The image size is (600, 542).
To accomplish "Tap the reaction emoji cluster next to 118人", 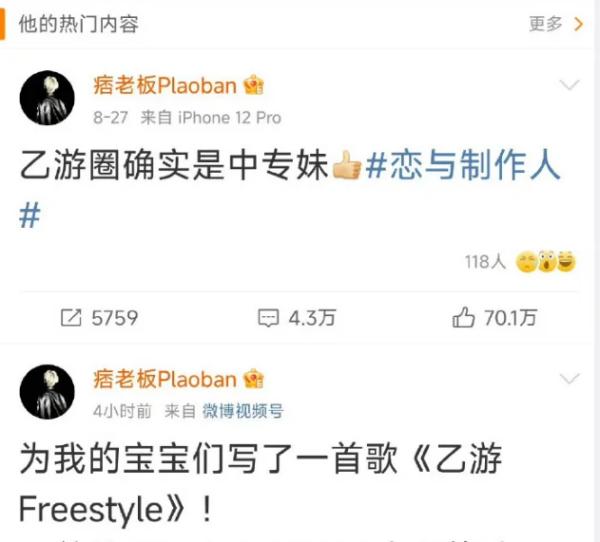I will 546,262.
